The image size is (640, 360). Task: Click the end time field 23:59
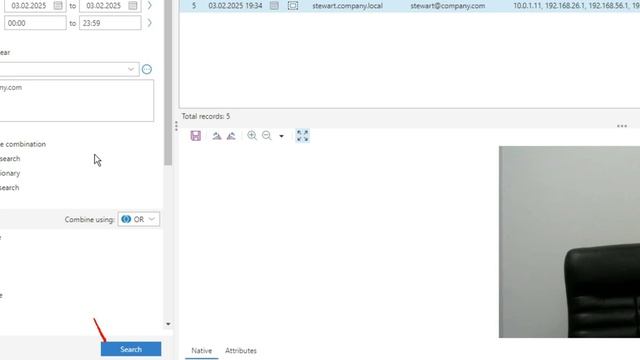[110, 23]
